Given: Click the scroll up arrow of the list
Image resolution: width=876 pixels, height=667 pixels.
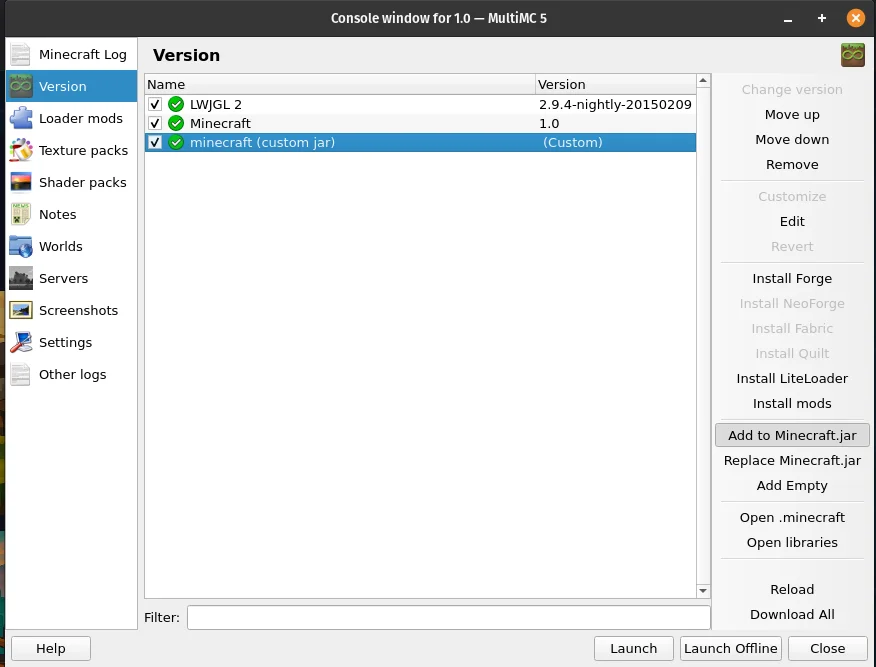Looking at the screenshot, I should [703, 81].
